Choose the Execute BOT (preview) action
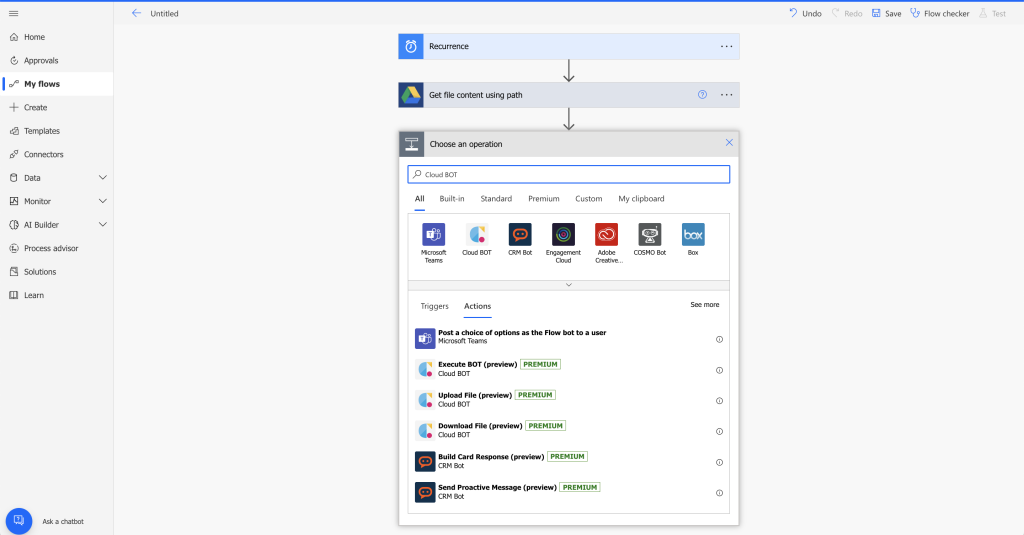 click(x=569, y=369)
